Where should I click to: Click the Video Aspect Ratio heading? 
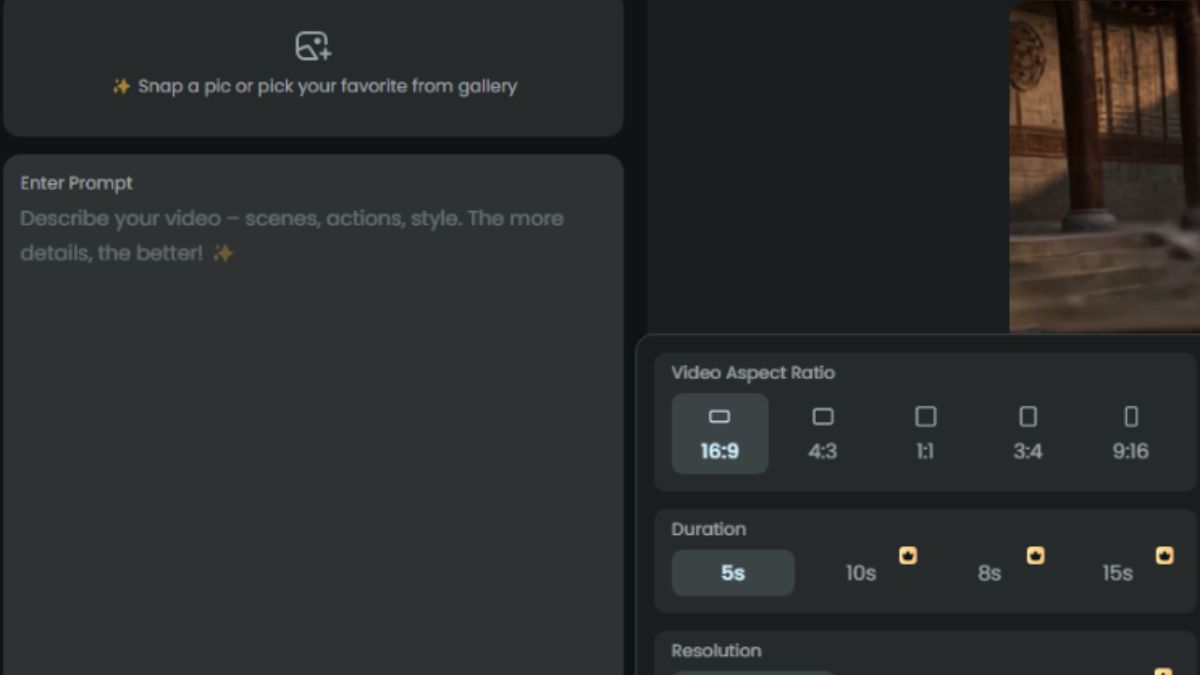tap(753, 373)
